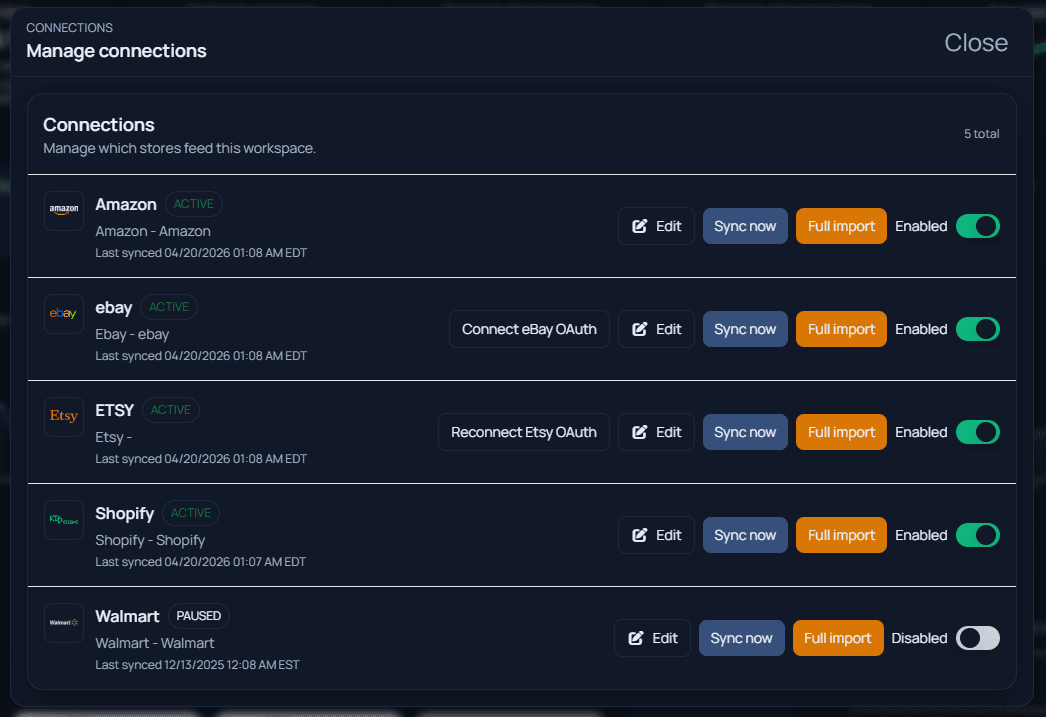
Task: Start Sync now for Shopify
Action: pyautogui.click(x=745, y=535)
